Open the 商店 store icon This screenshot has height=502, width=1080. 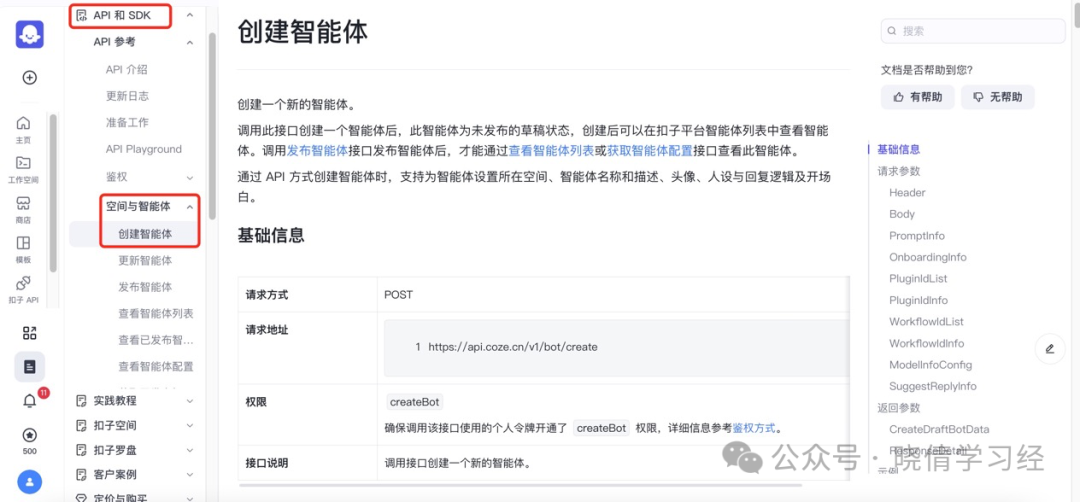tap(23, 209)
